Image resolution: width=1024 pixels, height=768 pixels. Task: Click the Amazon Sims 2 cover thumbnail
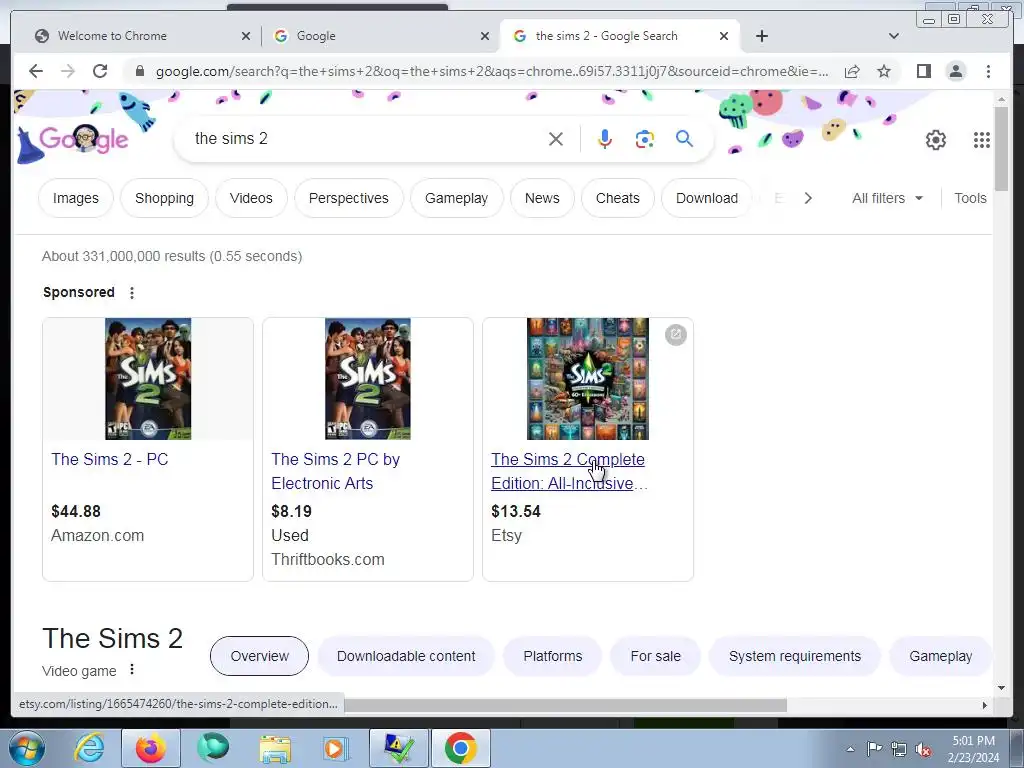click(x=148, y=379)
